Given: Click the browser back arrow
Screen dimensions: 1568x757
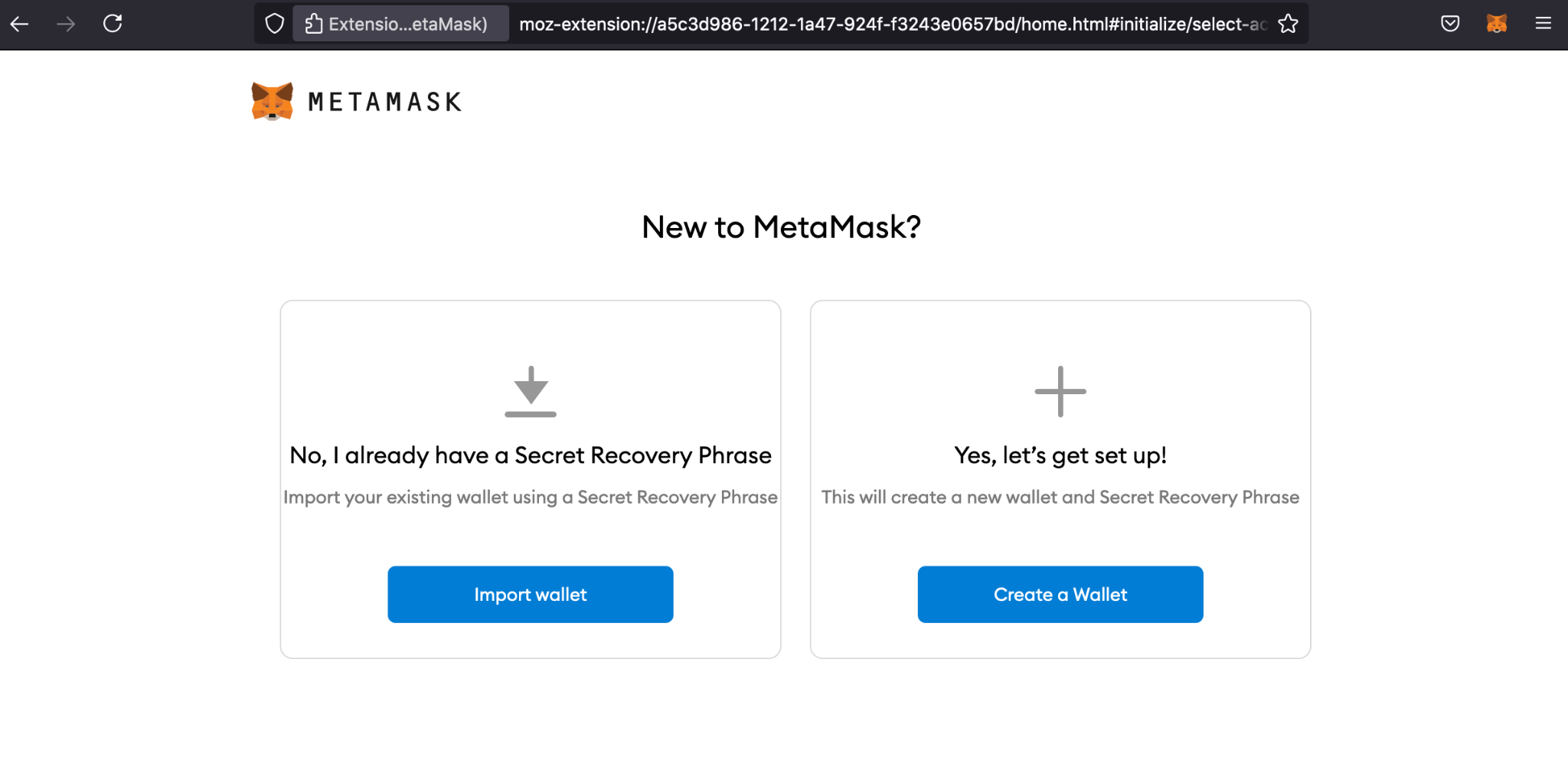Looking at the screenshot, I should point(20,24).
